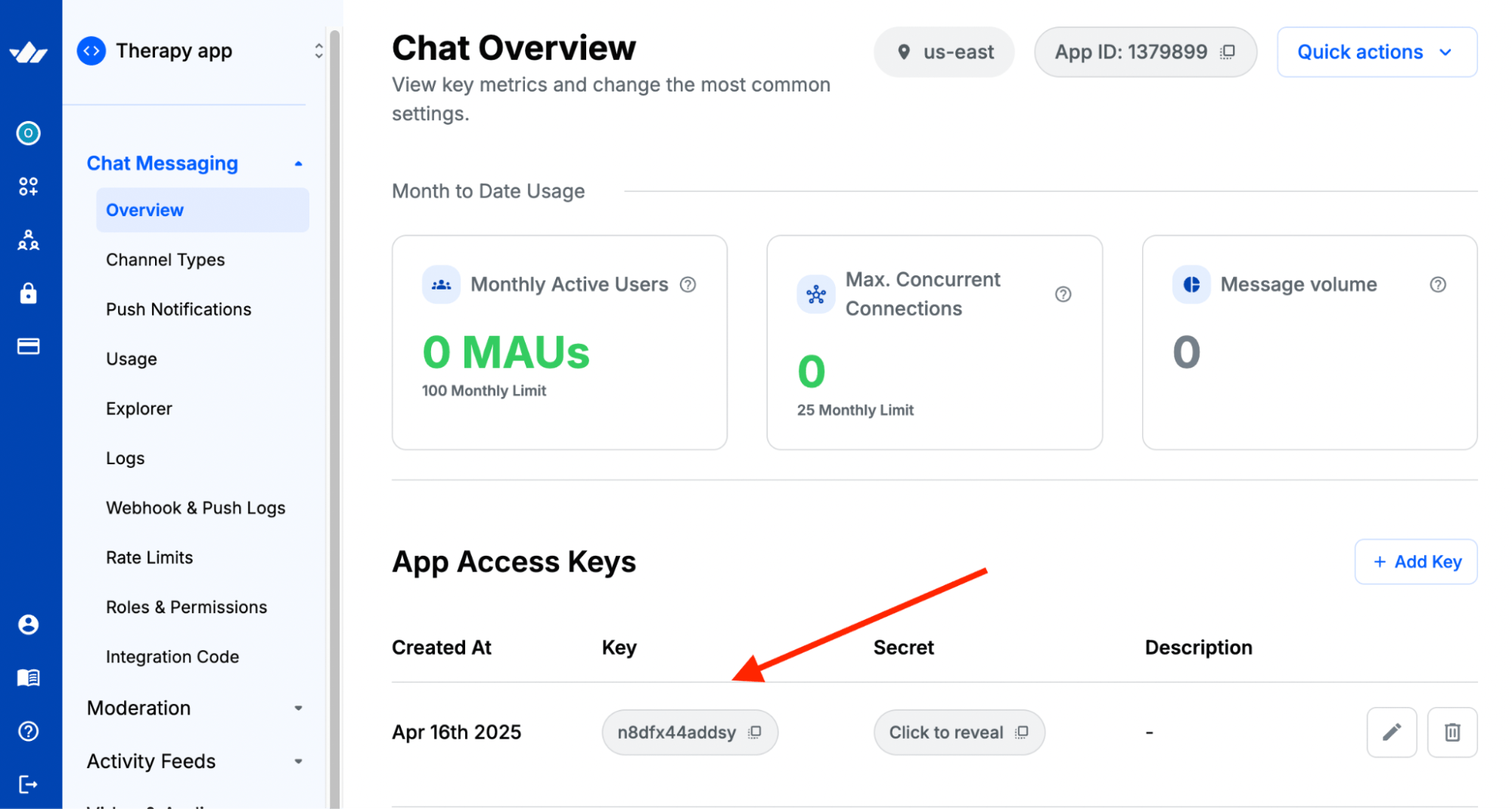Screen dimensions: 1512x809
Task: Copy the App ID to clipboard
Action: pyautogui.click(x=1228, y=51)
